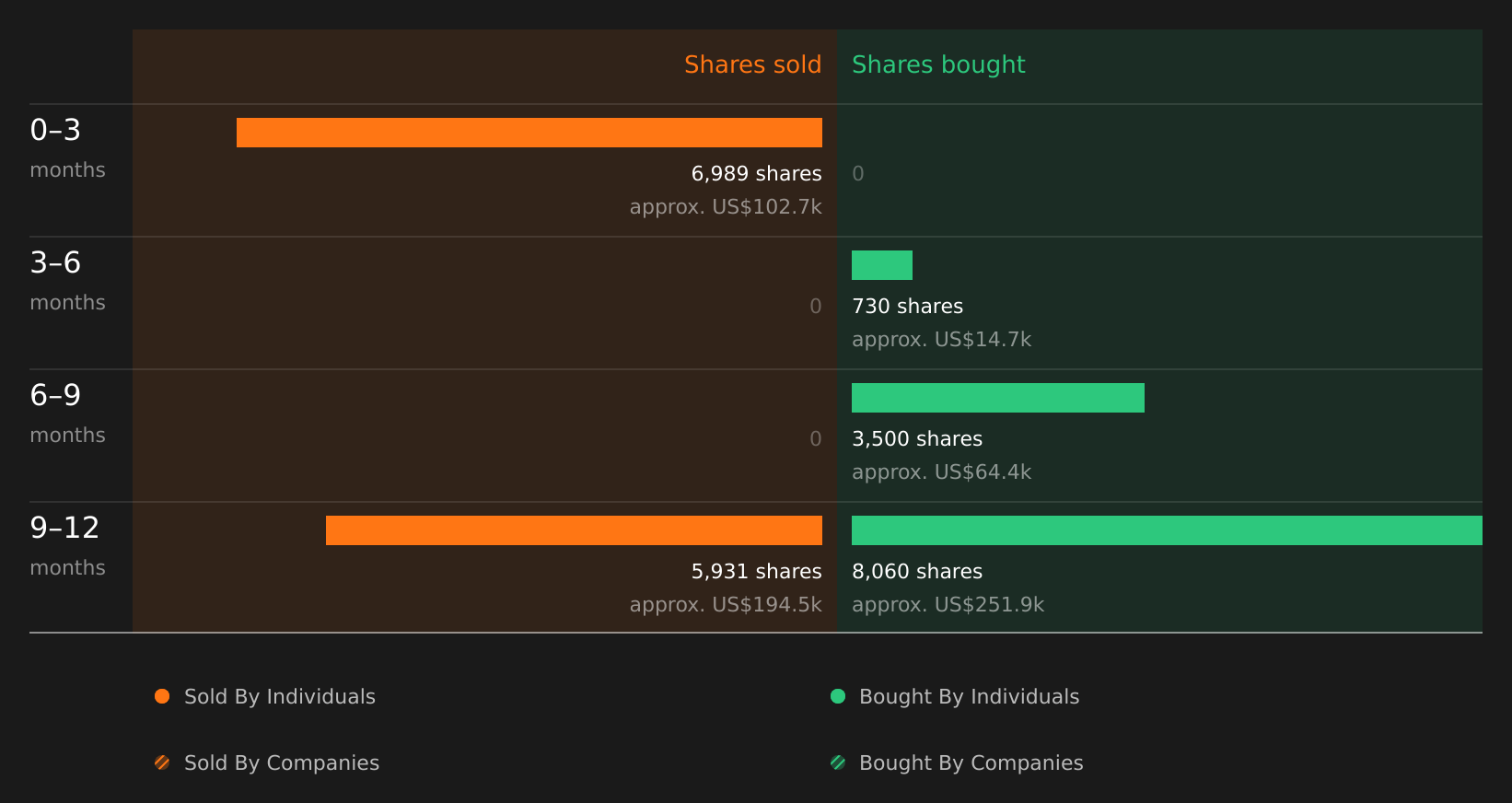
Task: Select the Sold By Companies legend label
Action: pos(282,762)
